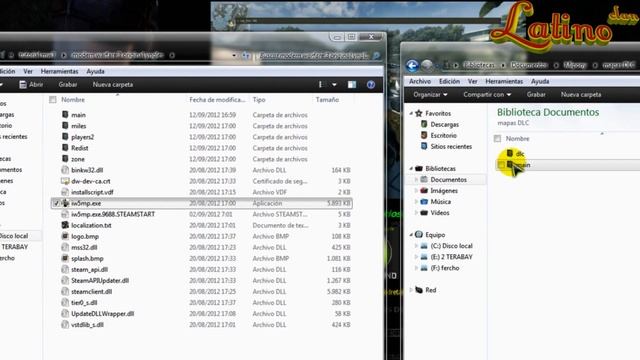Open Ayuda menu in left window

[96, 71]
